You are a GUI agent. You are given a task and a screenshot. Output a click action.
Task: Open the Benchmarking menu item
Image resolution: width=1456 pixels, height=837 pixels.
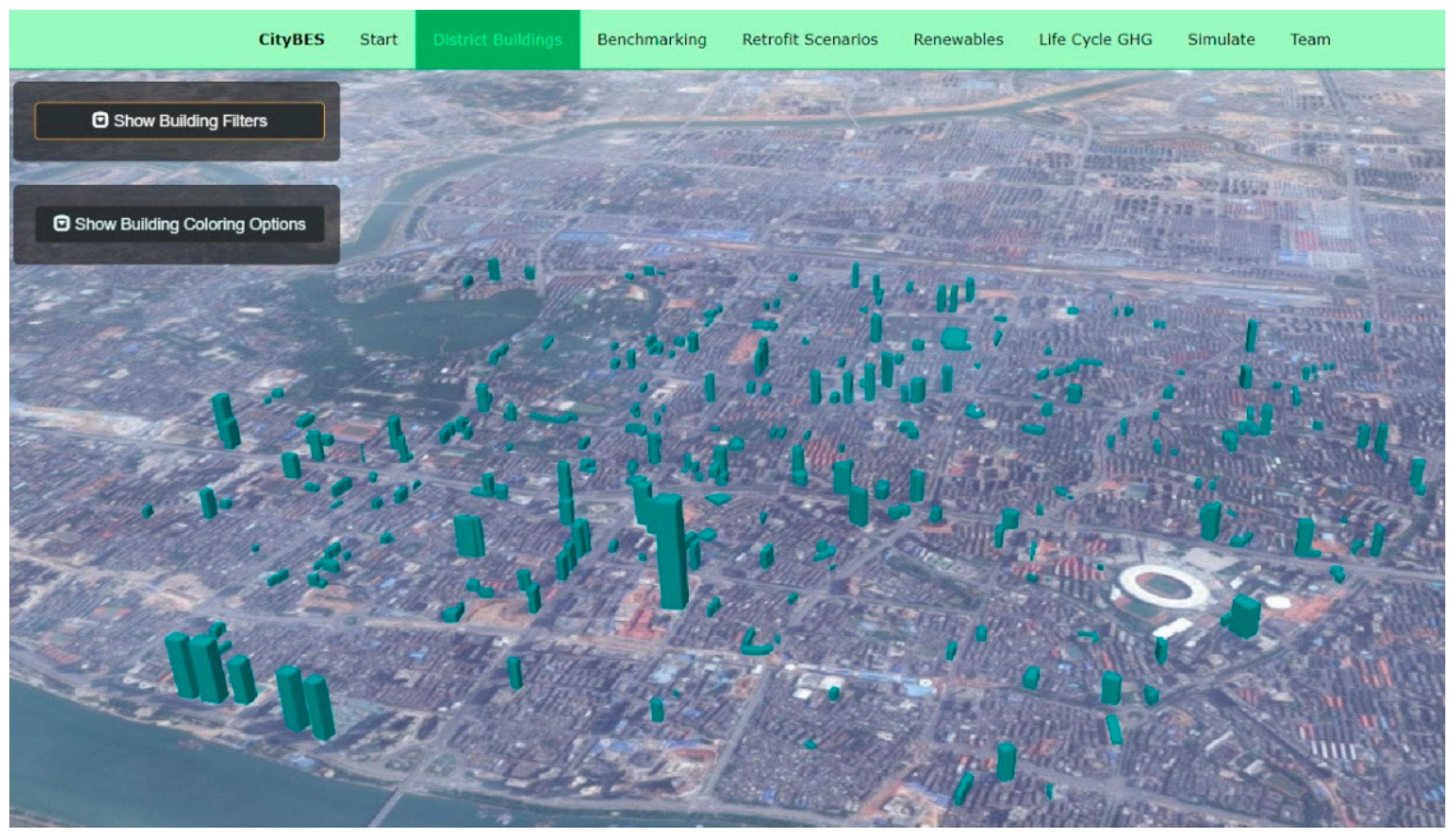[x=651, y=39]
